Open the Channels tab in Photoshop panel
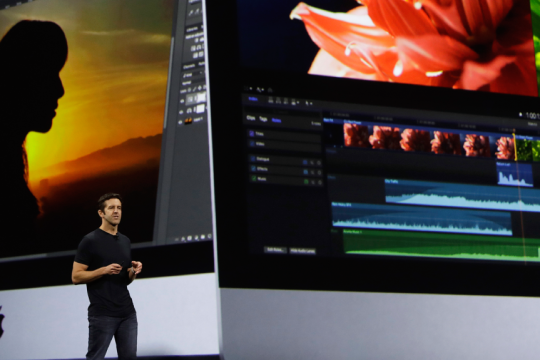This screenshot has height=360, width=540. 189,66
